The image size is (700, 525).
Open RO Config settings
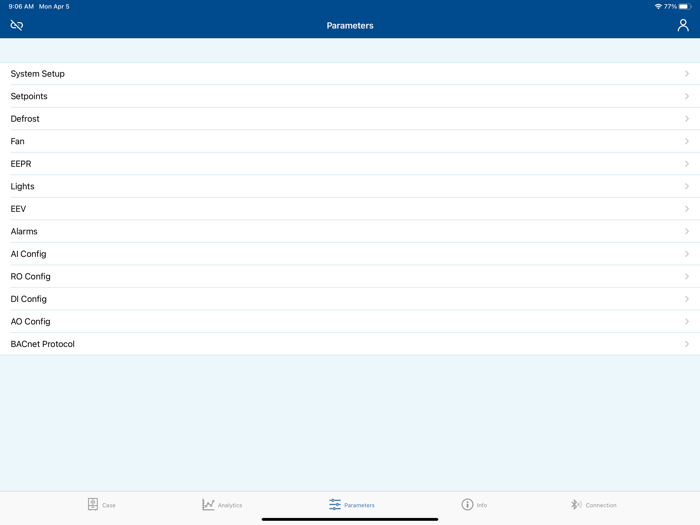tap(350, 276)
